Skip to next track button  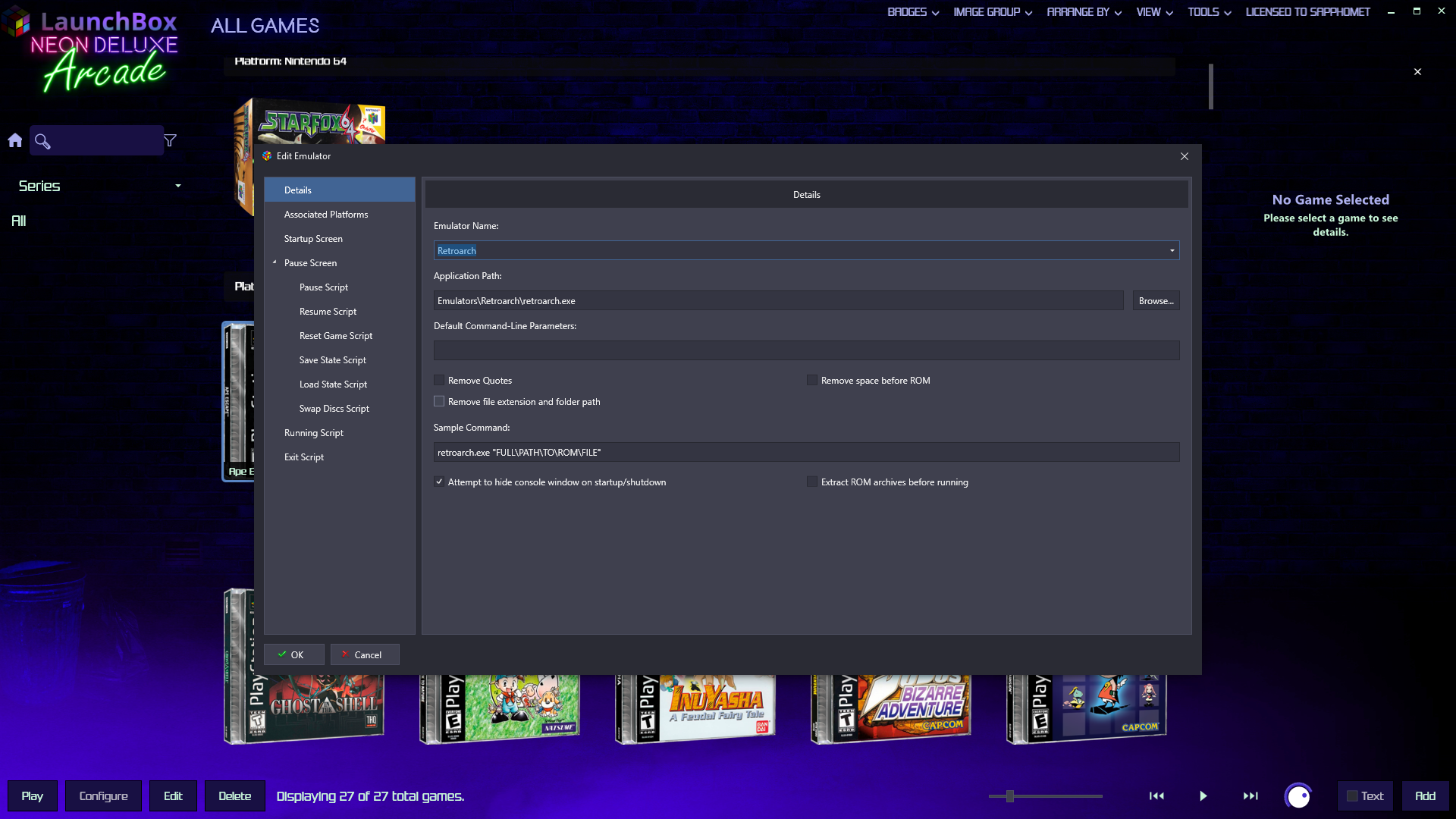tap(1250, 795)
